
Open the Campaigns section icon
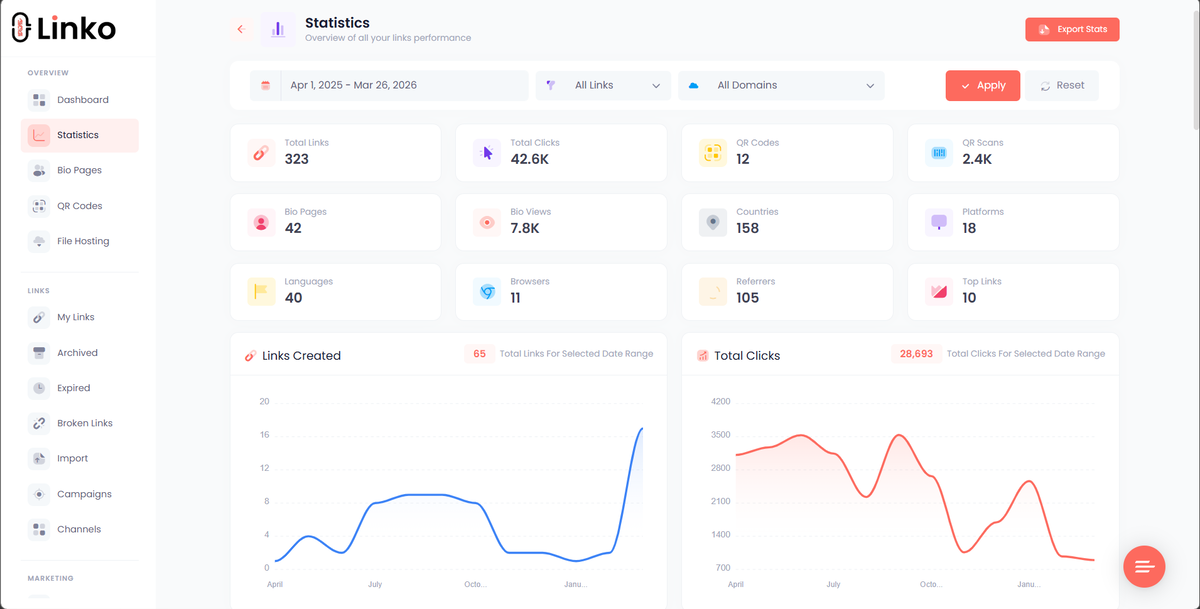click(37, 493)
